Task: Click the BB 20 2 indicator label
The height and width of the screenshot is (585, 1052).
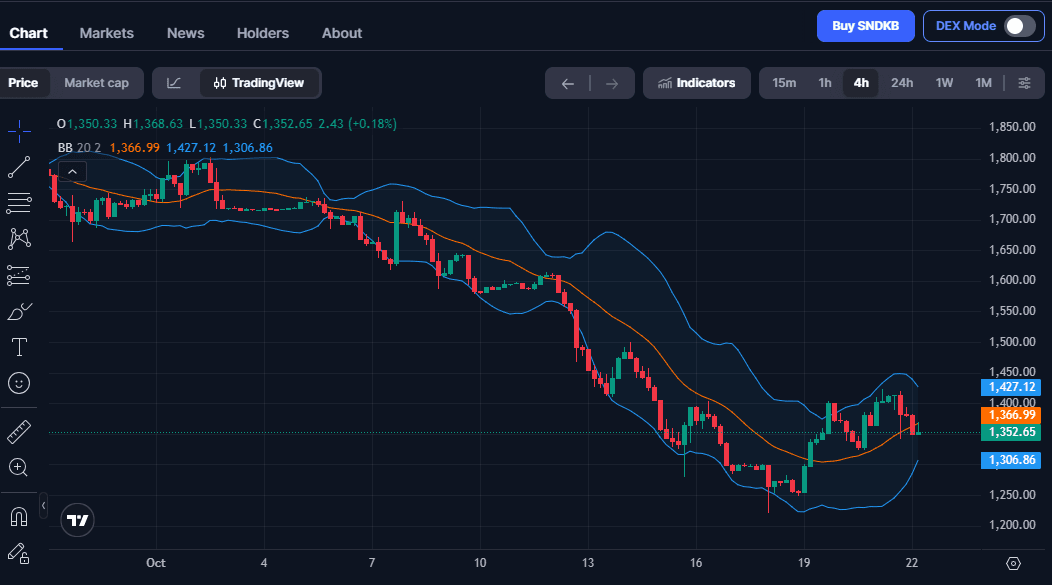Action: pyautogui.click(x=79, y=148)
